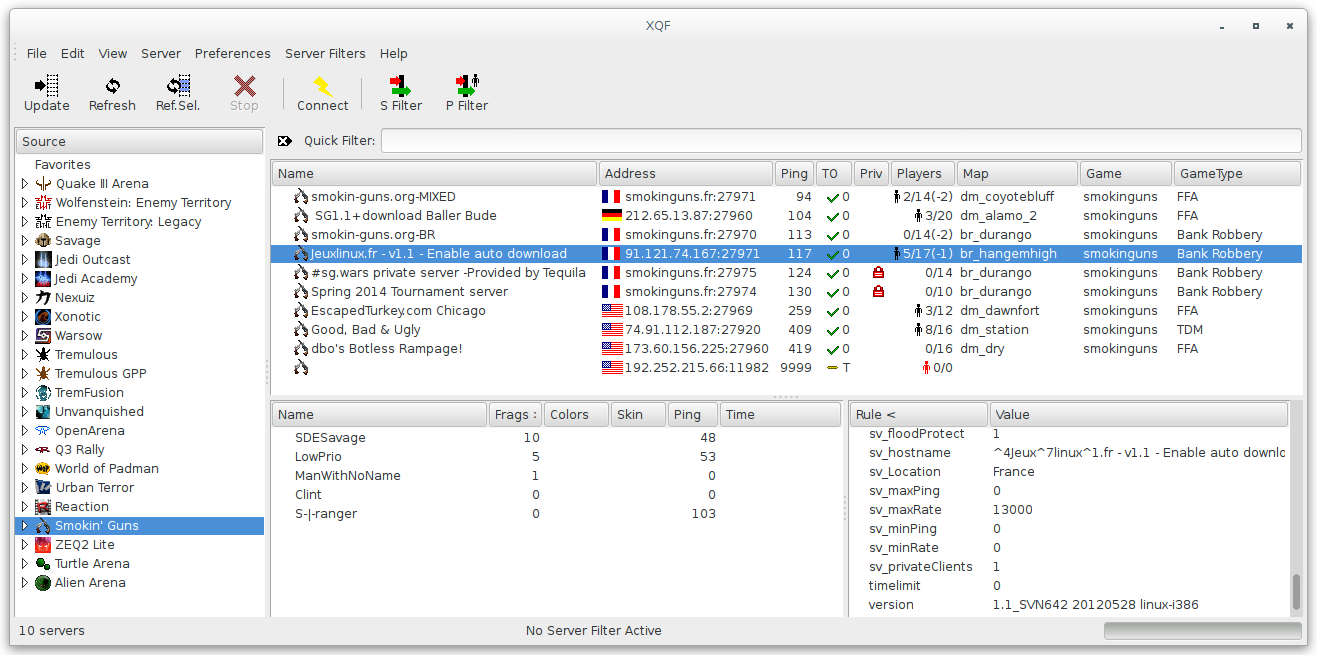Expand the Enemy Territory: Legacy node
The width and height of the screenshot is (1317, 655).
(x=25, y=222)
